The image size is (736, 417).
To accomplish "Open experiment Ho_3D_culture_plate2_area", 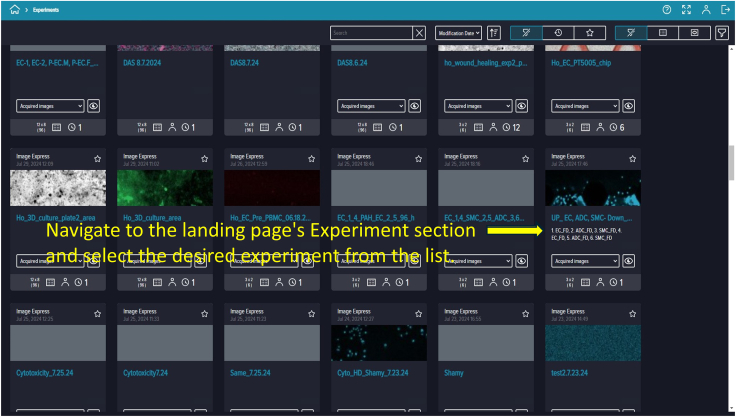I will point(56,218).
